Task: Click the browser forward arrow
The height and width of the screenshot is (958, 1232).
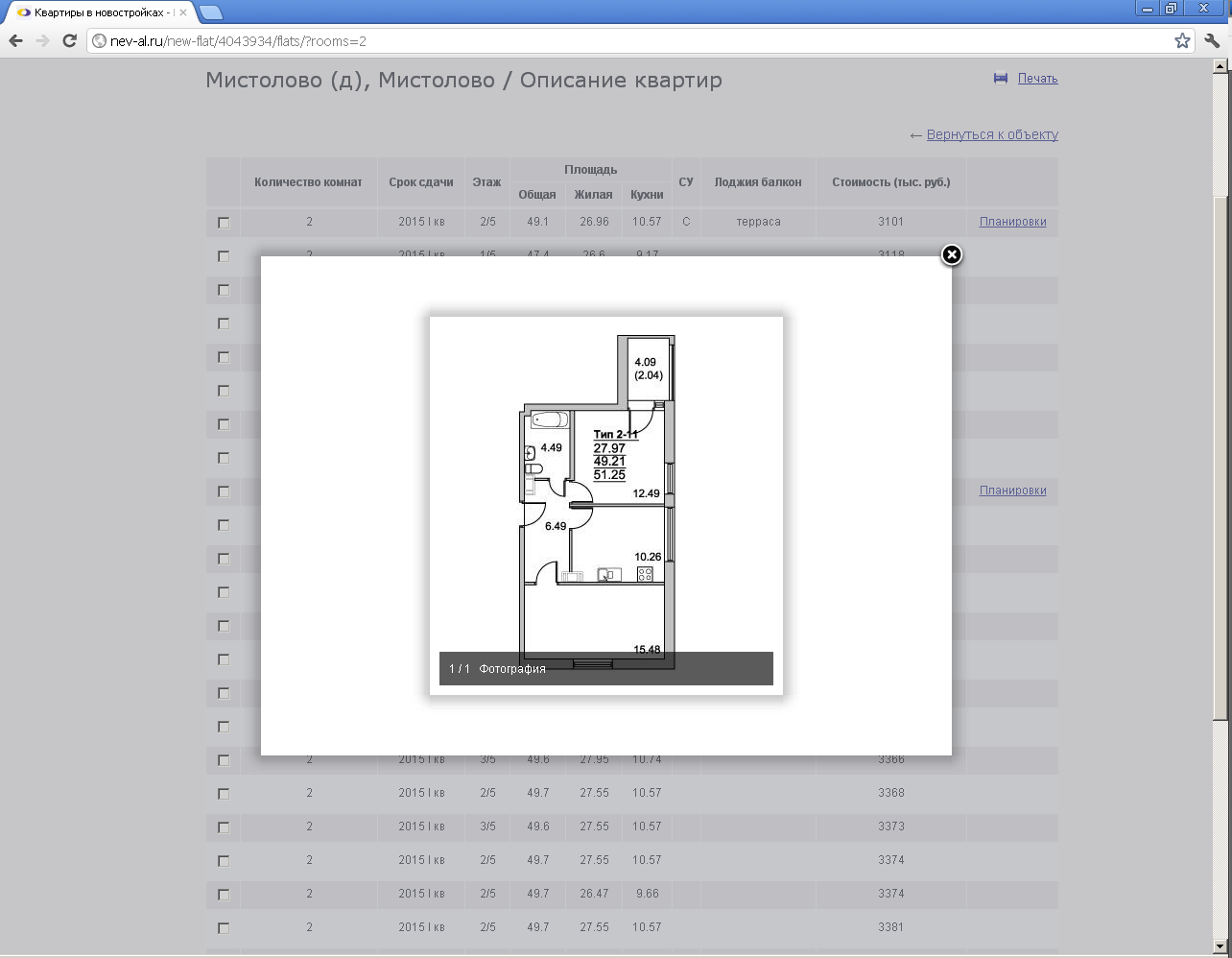Action: (42, 40)
